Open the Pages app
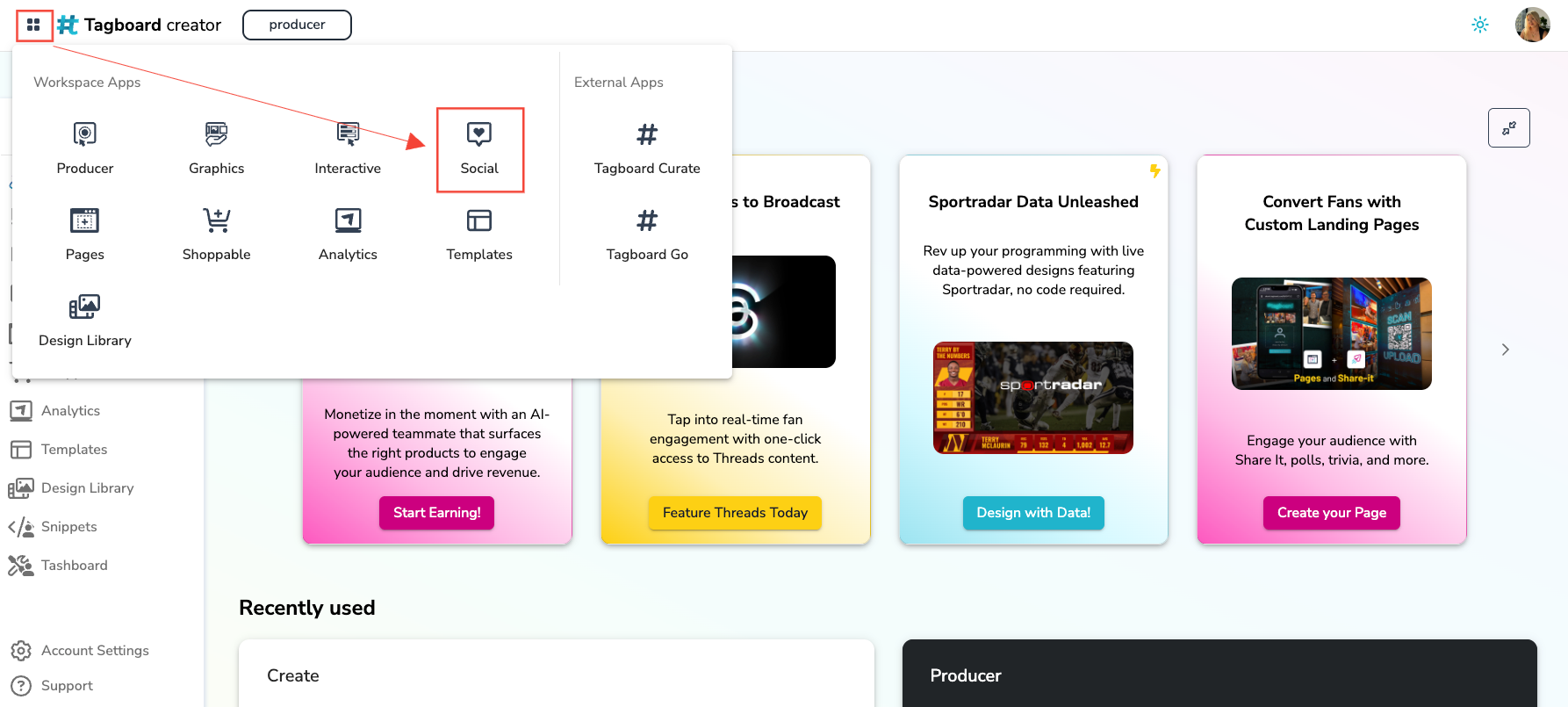Viewport: 1568px width, 707px height. click(85, 234)
